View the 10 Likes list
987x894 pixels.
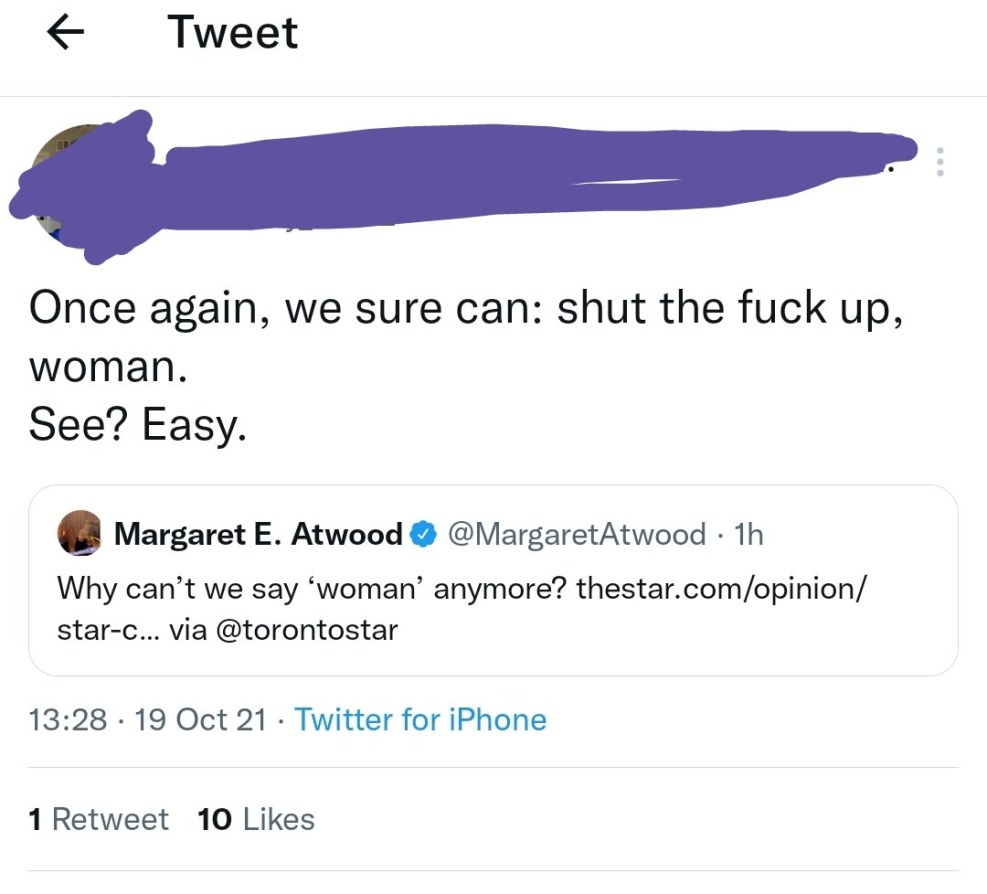256,820
